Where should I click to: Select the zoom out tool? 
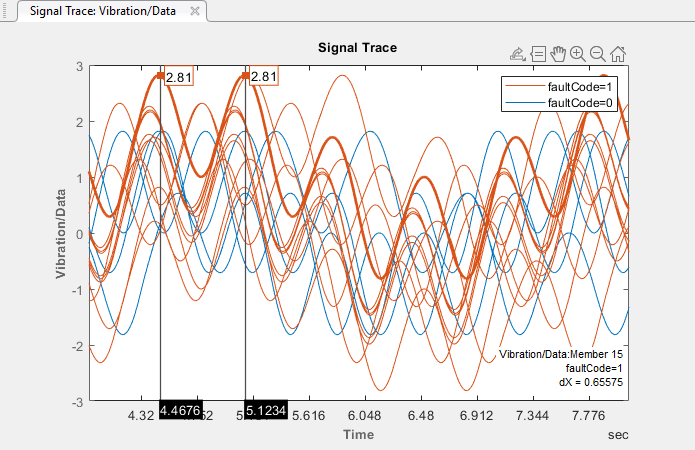[x=597, y=54]
